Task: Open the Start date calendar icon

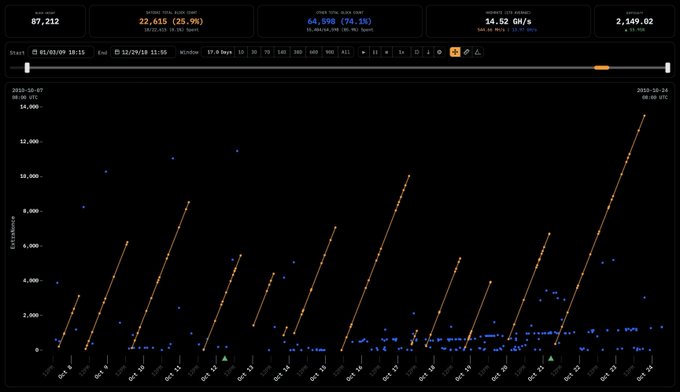Action: coord(35,52)
